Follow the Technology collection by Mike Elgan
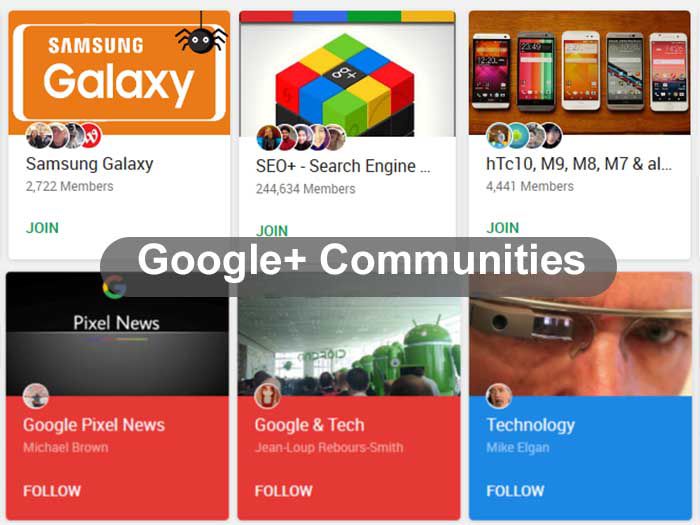700x525 pixels. click(x=515, y=491)
